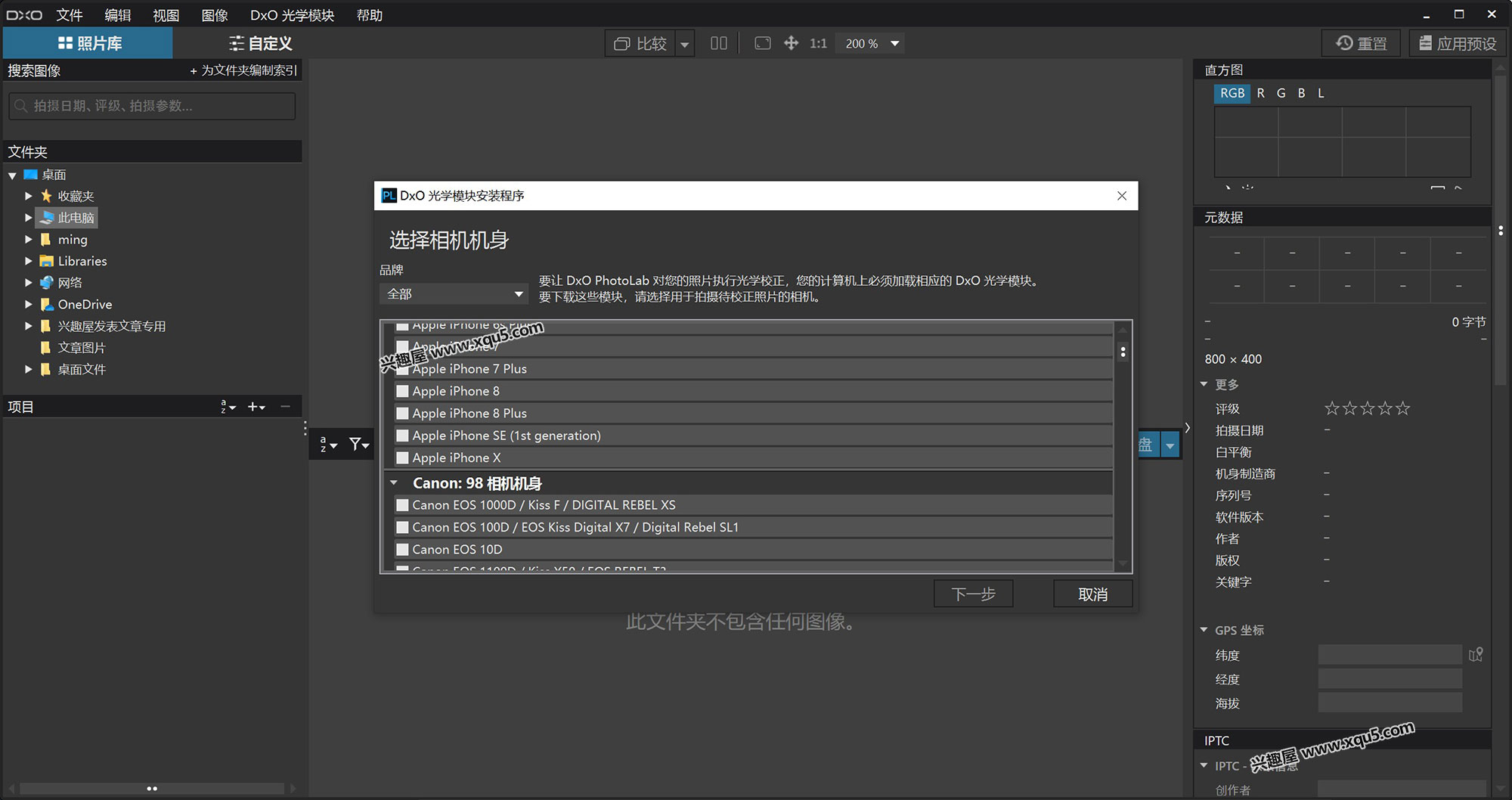The height and width of the screenshot is (800, 1512).
Task: Set the first rating star
Action: click(1332, 408)
